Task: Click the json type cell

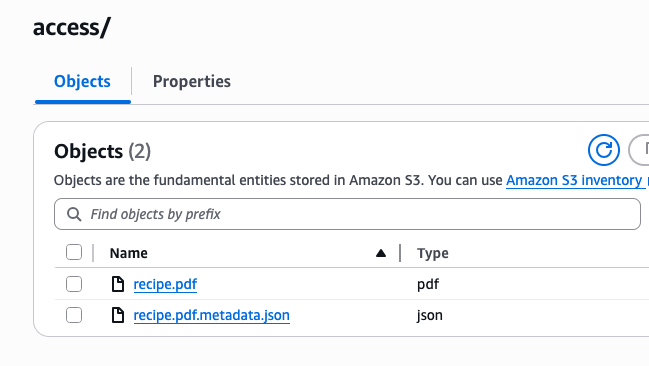Action: coord(430,315)
